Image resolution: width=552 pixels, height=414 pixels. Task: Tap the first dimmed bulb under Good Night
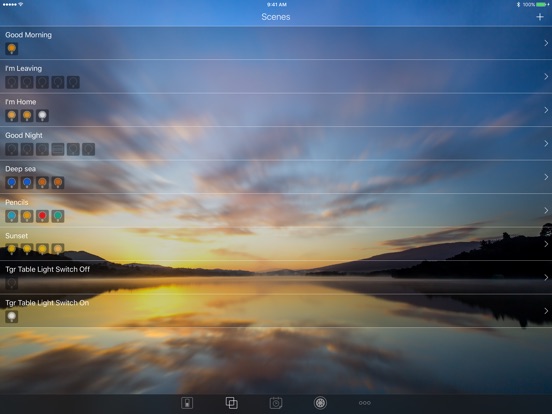point(12,149)
